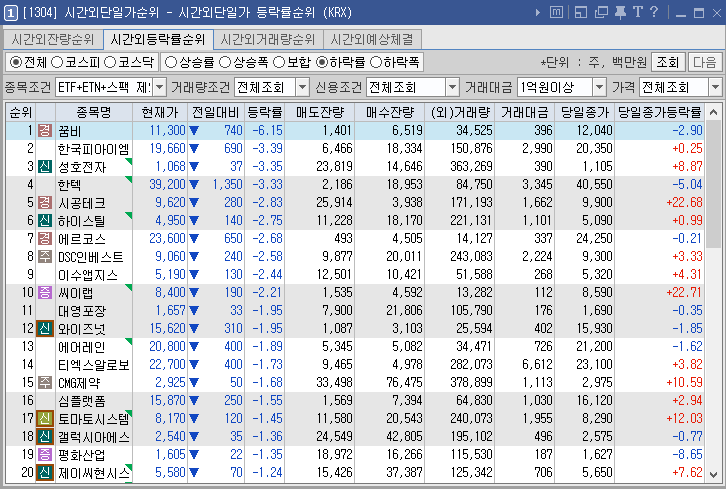Screen dimensions: 726x489
Task: Select the 하락폭 radio button
Action: coord(376,62)
